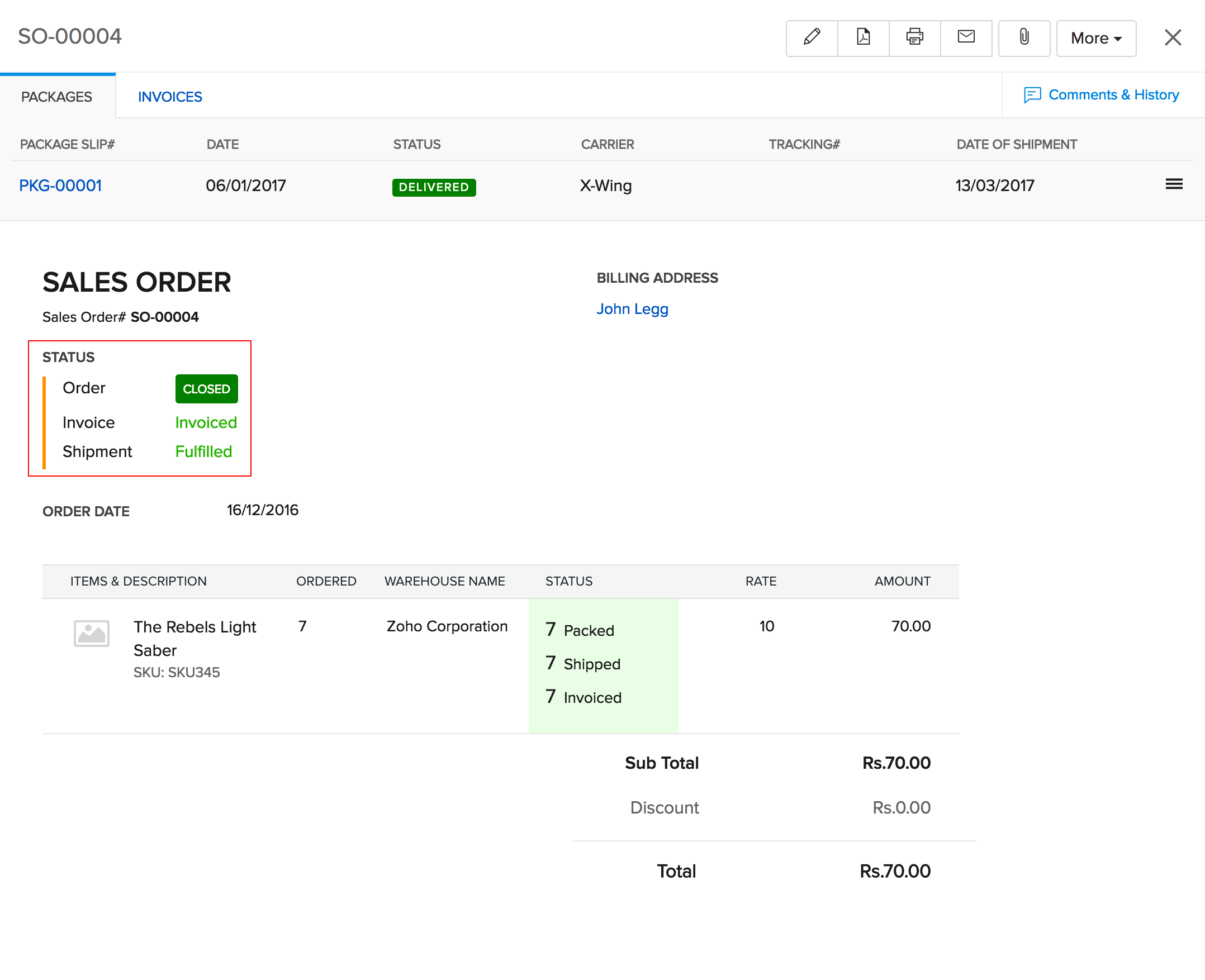Click the DELIVERED status badge
The image size is (1205, 980).
pyautogui.click(x=434, y=187)
